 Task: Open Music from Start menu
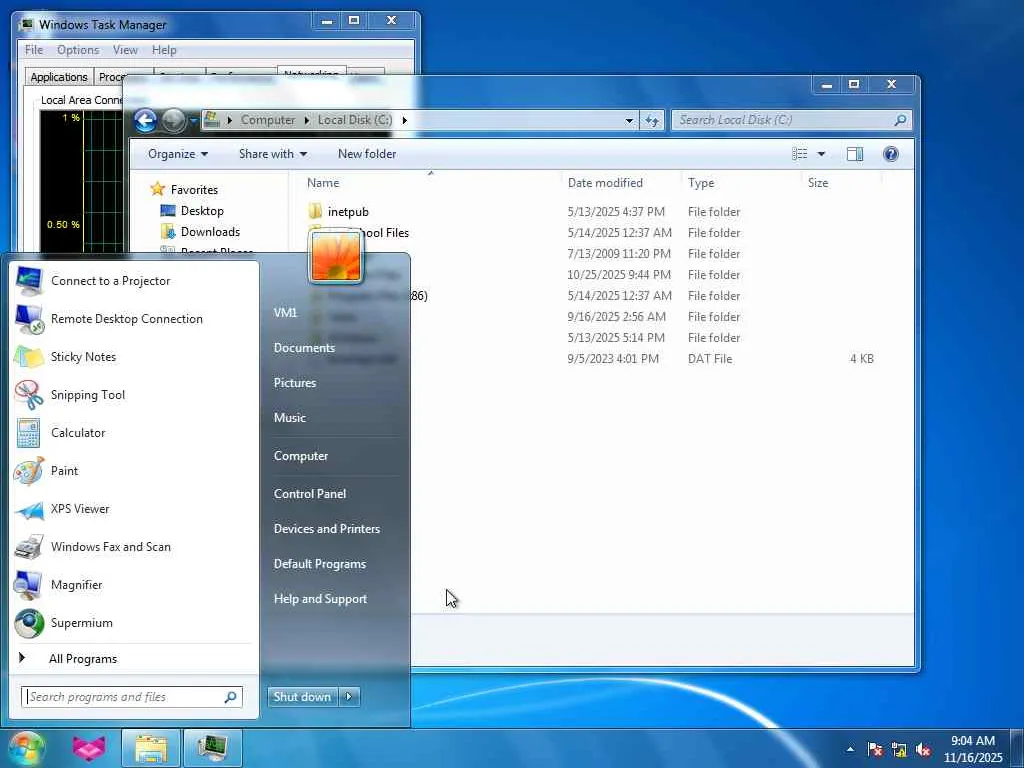289,418
